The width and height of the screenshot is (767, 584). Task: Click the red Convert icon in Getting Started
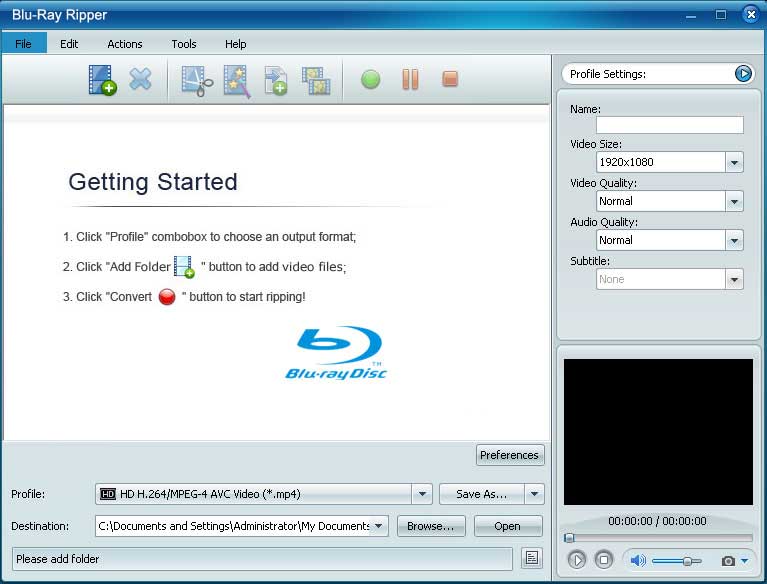pos(167,297)
